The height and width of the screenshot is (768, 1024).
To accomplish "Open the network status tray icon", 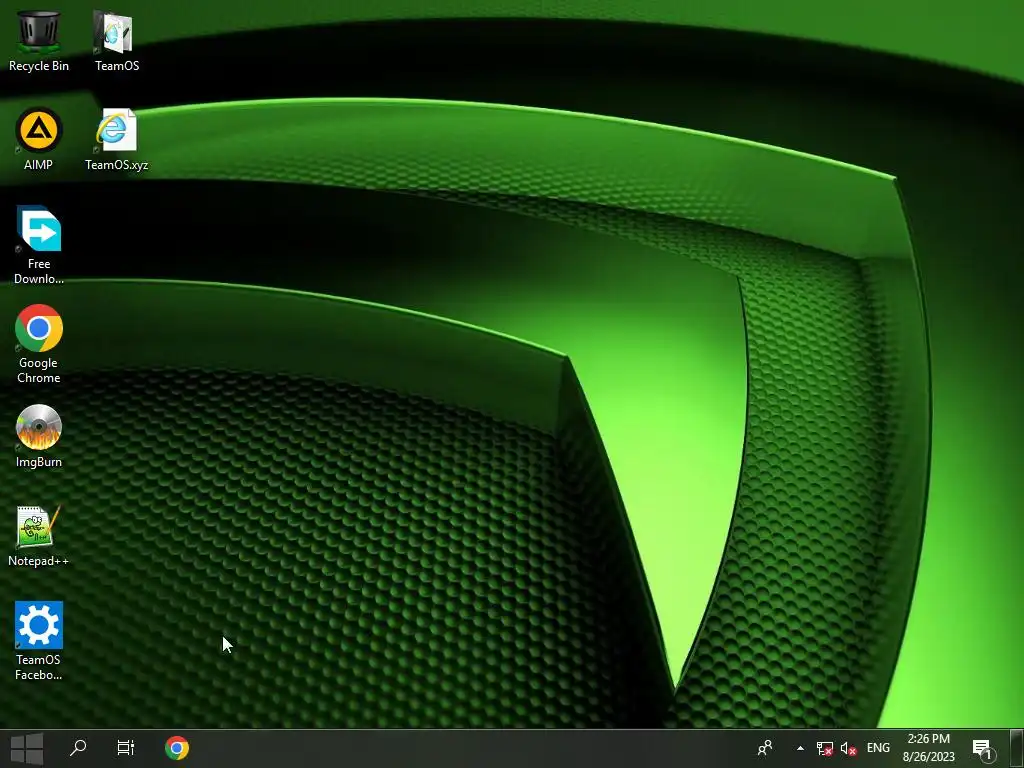I will (x=824, y=748).
